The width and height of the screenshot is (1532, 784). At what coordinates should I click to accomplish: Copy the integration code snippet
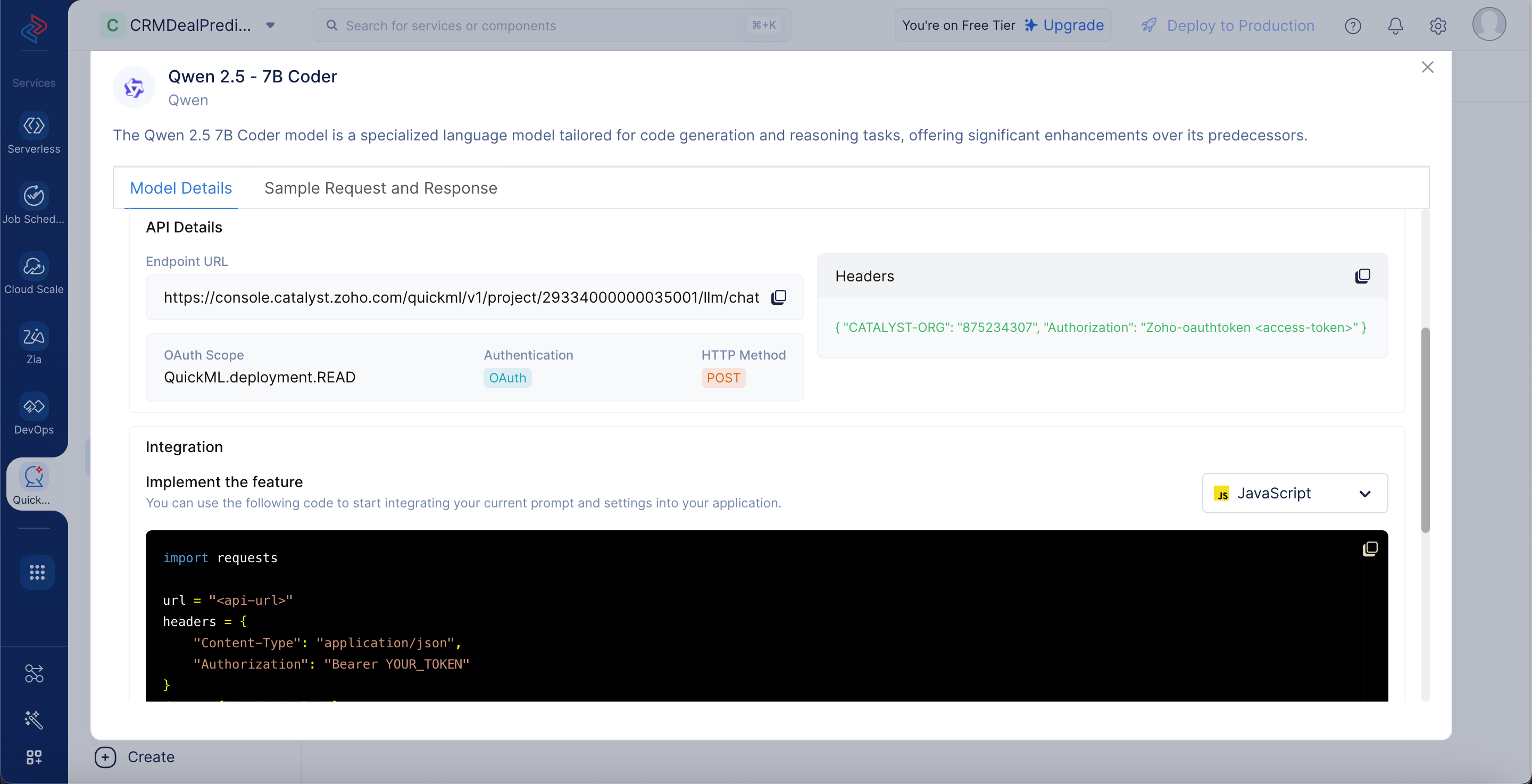(x=1370, y=548)
